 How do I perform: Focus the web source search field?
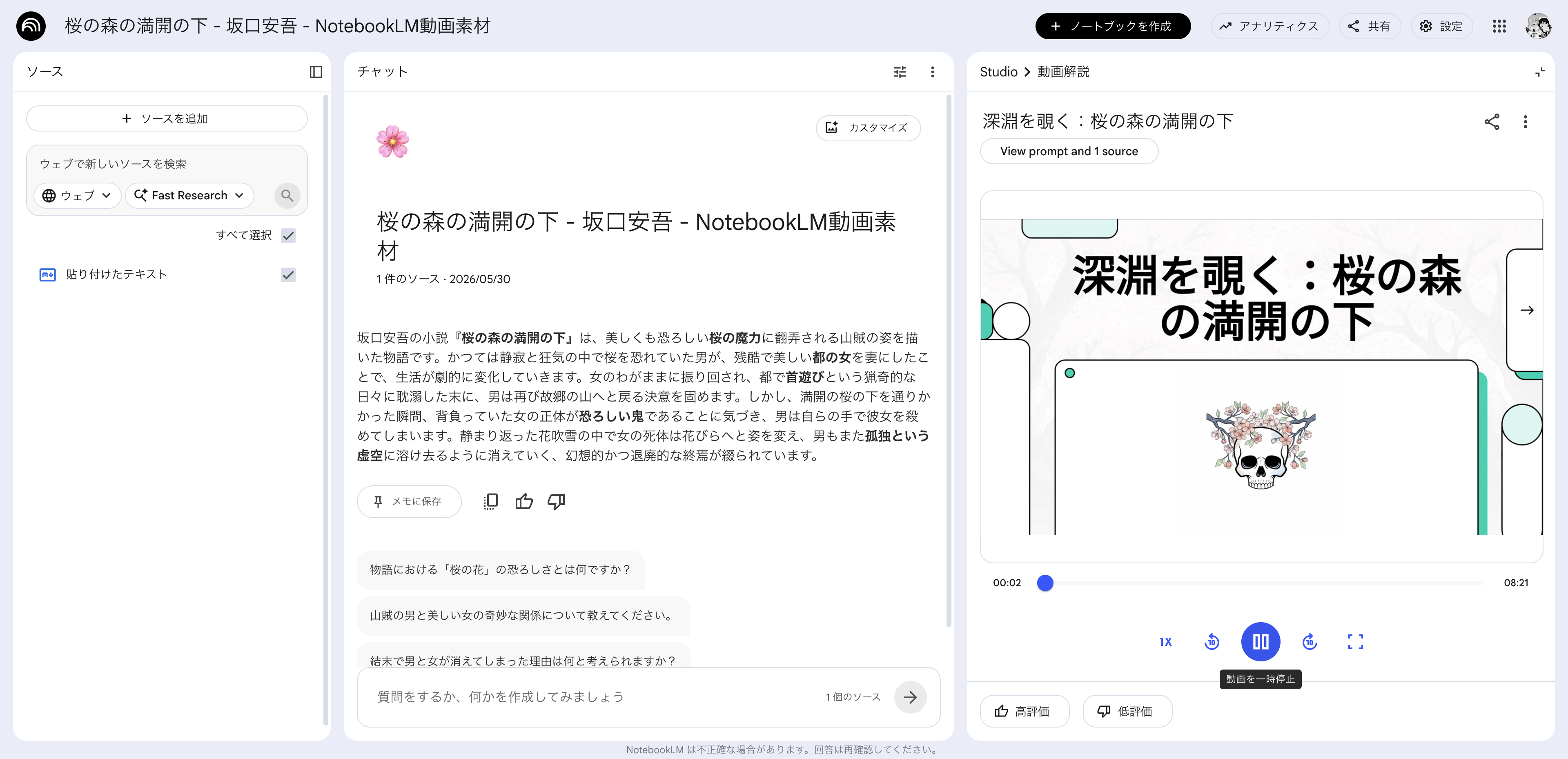click(x=166, y=164)
